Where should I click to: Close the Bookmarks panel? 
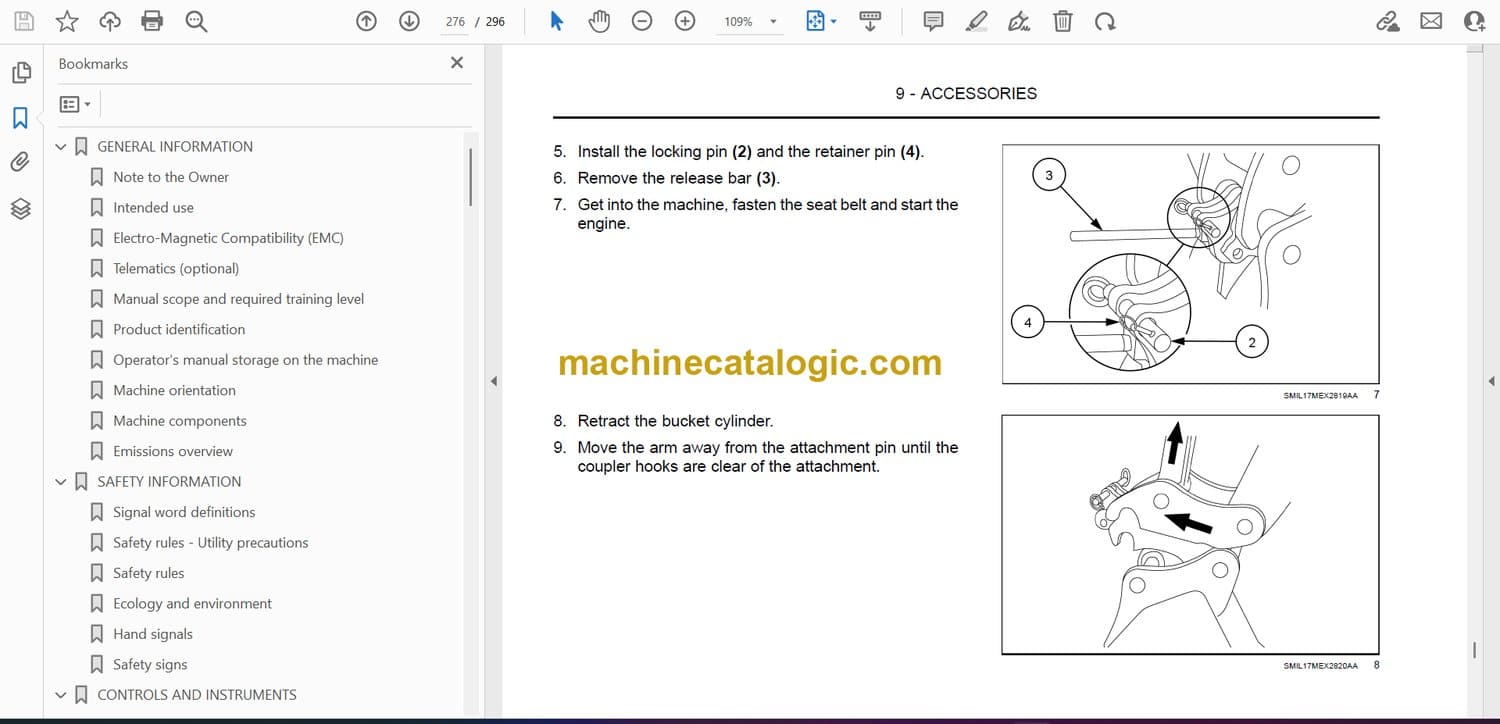[x=457, y=63]
